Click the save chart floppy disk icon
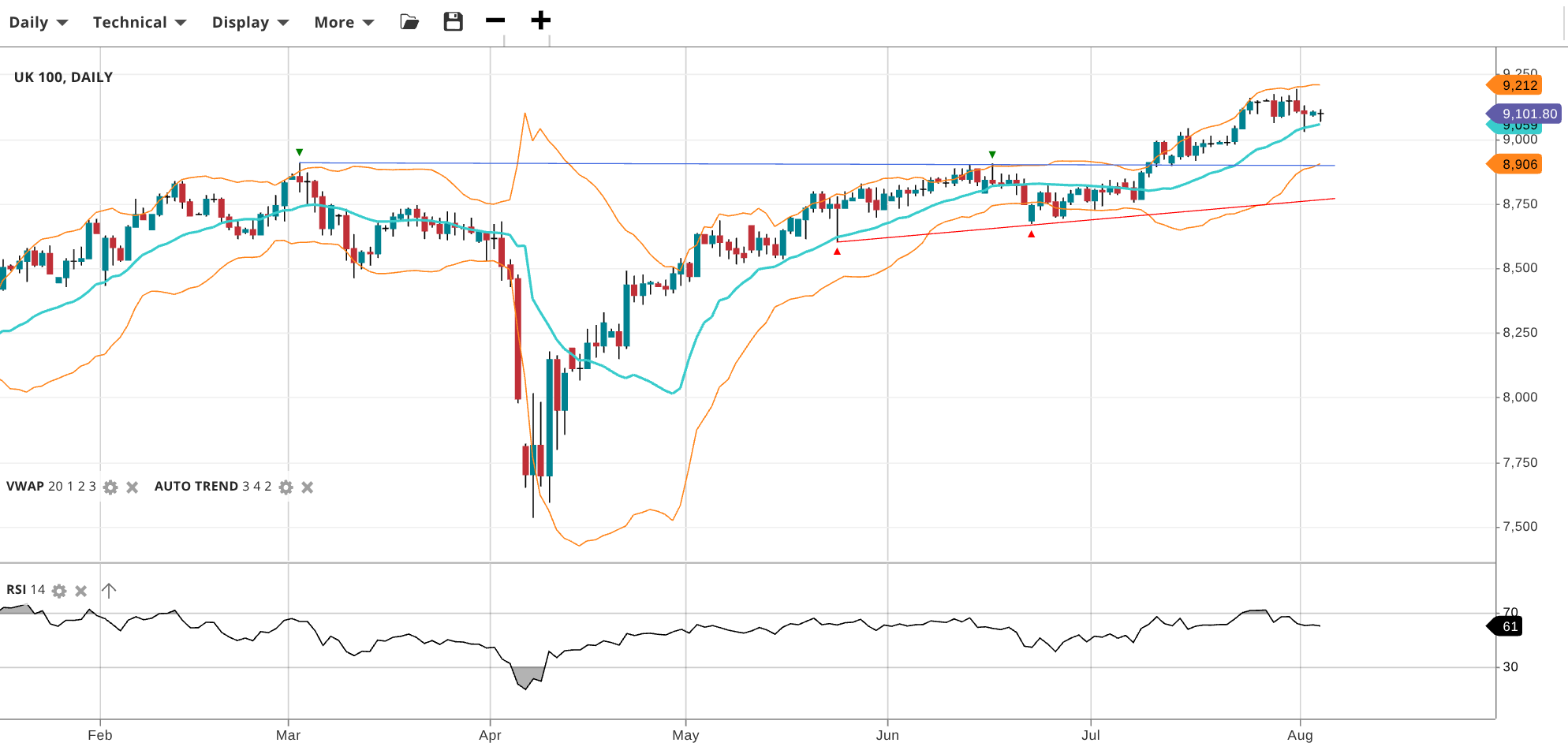Image resolution: width=1568 pixels, height=754 pixels. coord(453,22)
